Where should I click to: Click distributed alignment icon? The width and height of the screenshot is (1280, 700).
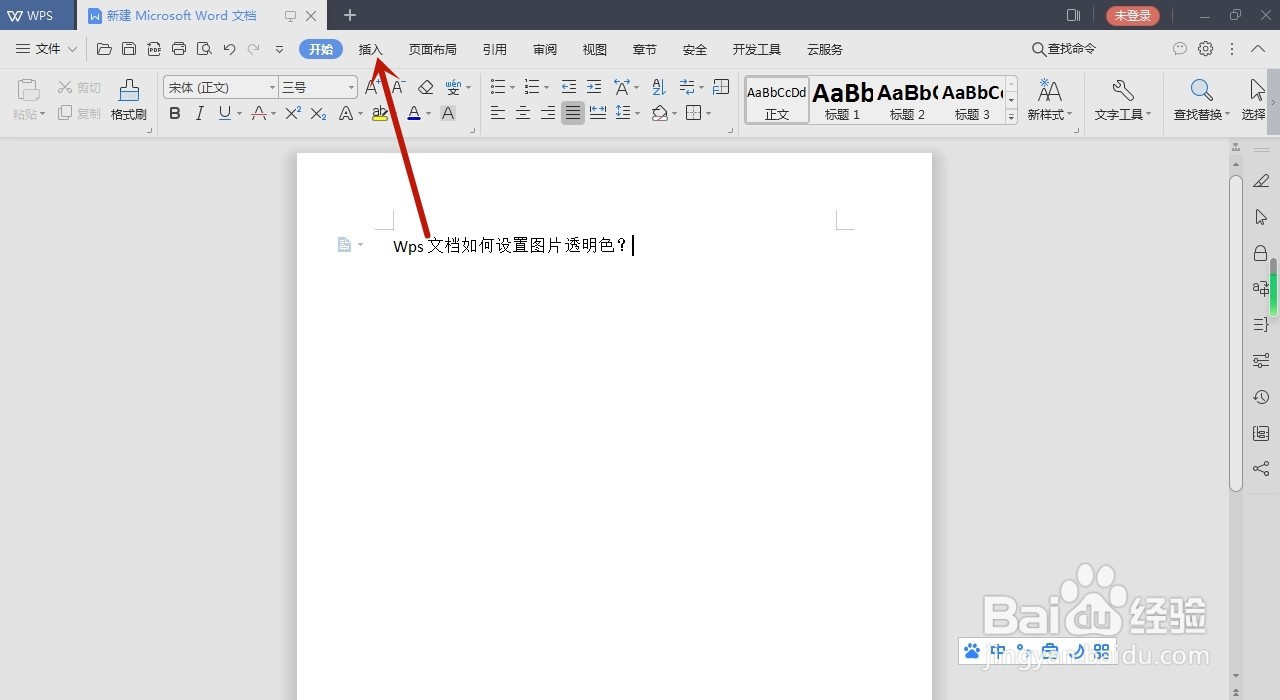click(598, 114)
